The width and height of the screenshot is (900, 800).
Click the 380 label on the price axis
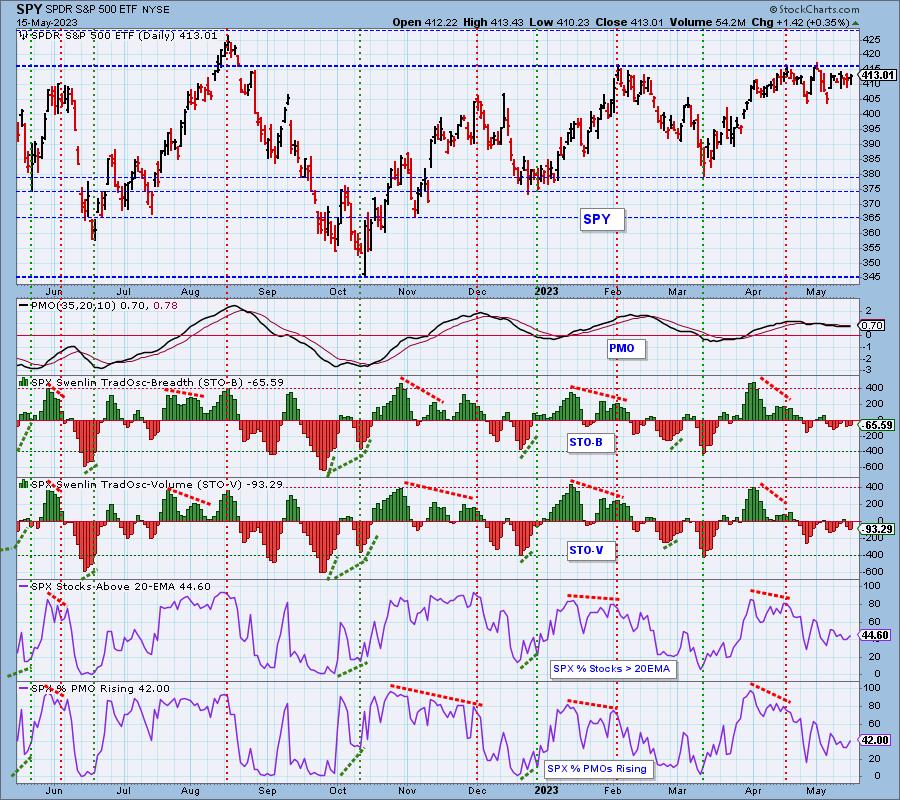(871, 174)
